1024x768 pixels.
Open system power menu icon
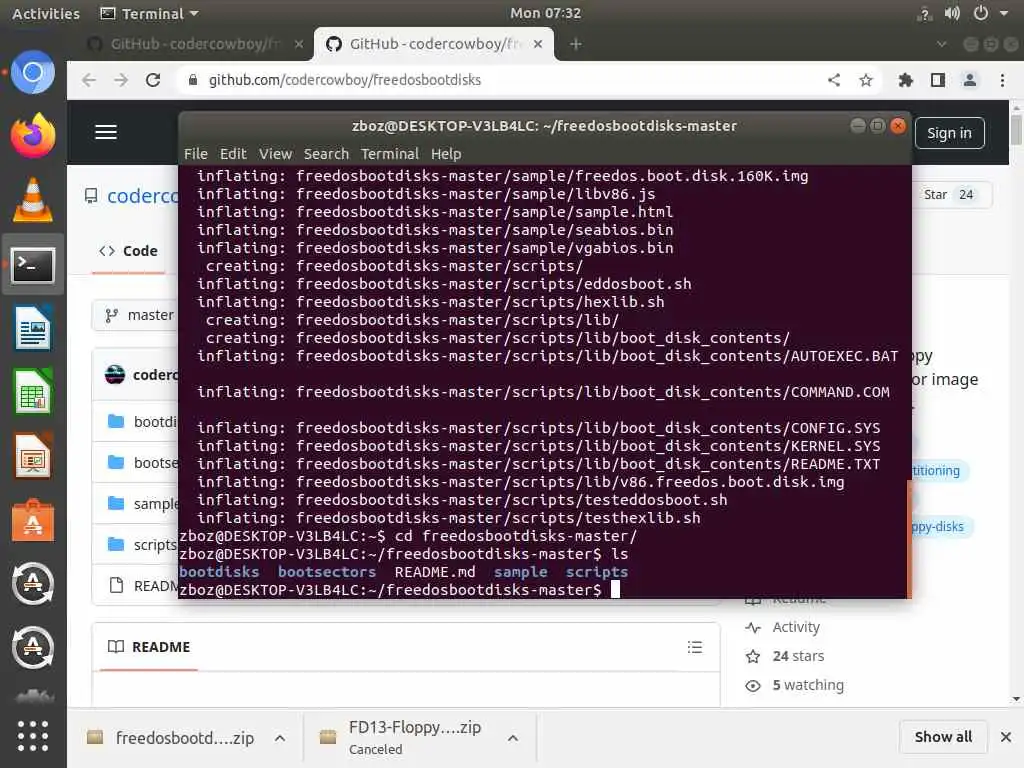coord(981,13)
